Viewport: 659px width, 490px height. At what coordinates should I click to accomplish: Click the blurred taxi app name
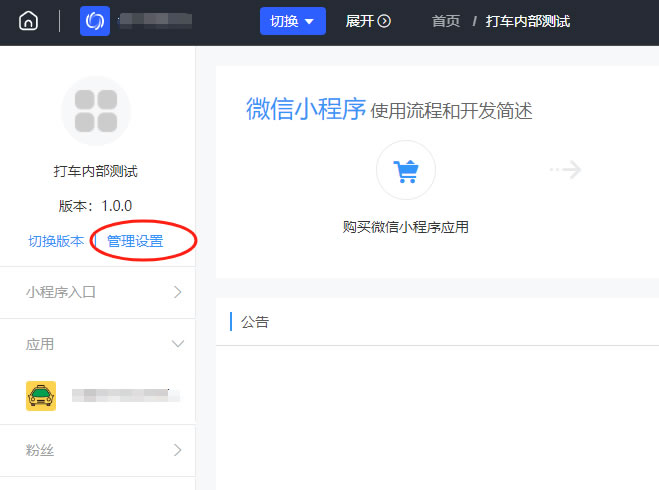[126, 395]
